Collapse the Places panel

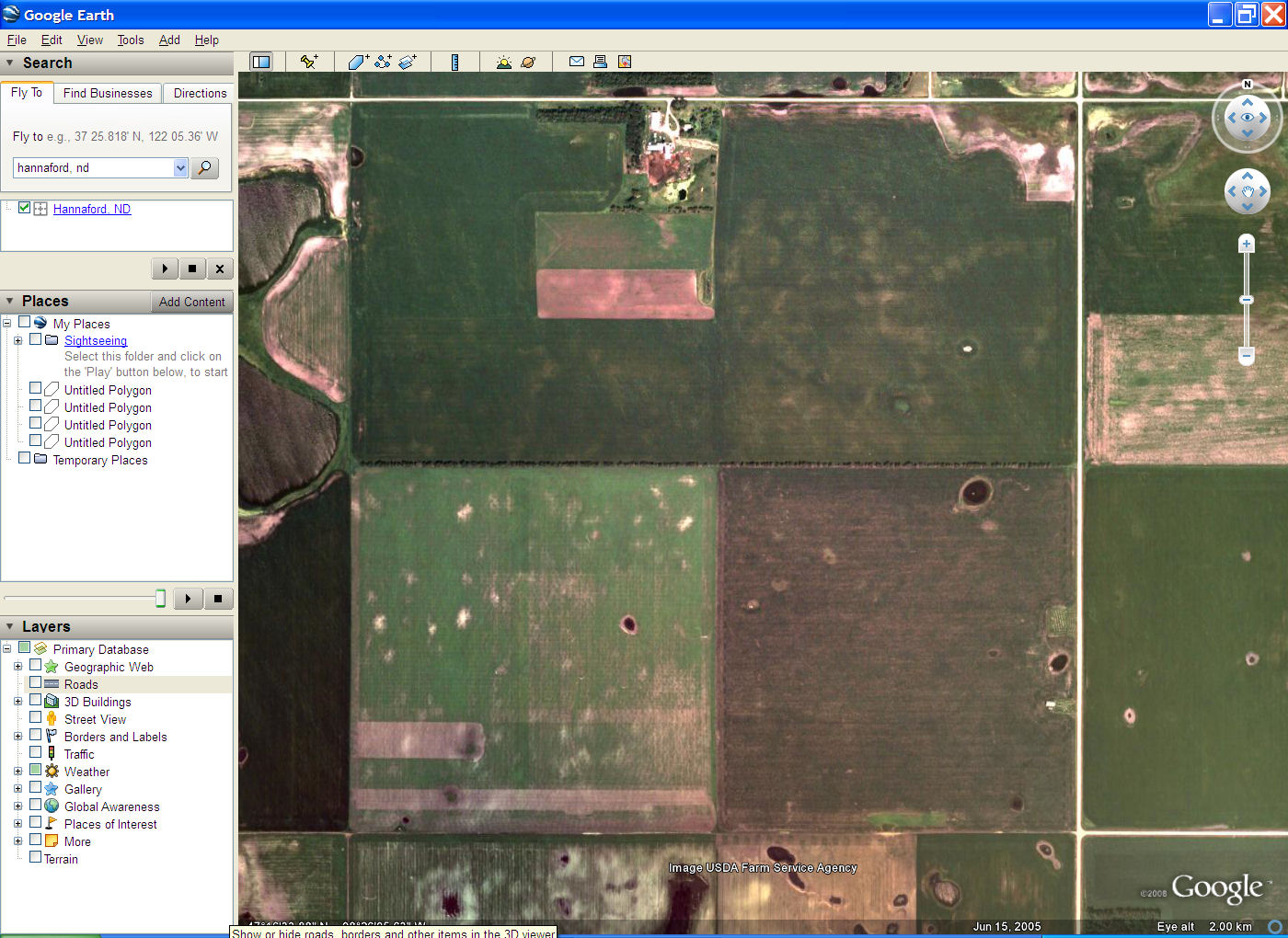pos(10,302)
